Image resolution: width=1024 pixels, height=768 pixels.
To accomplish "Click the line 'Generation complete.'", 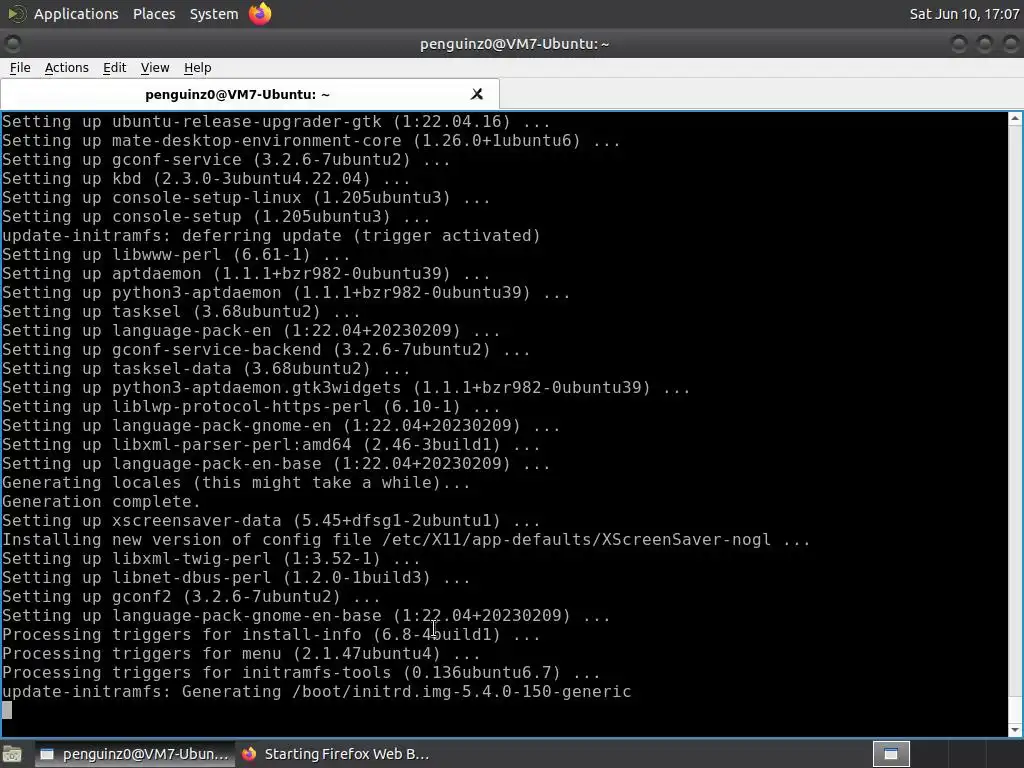I will (101, 502).
